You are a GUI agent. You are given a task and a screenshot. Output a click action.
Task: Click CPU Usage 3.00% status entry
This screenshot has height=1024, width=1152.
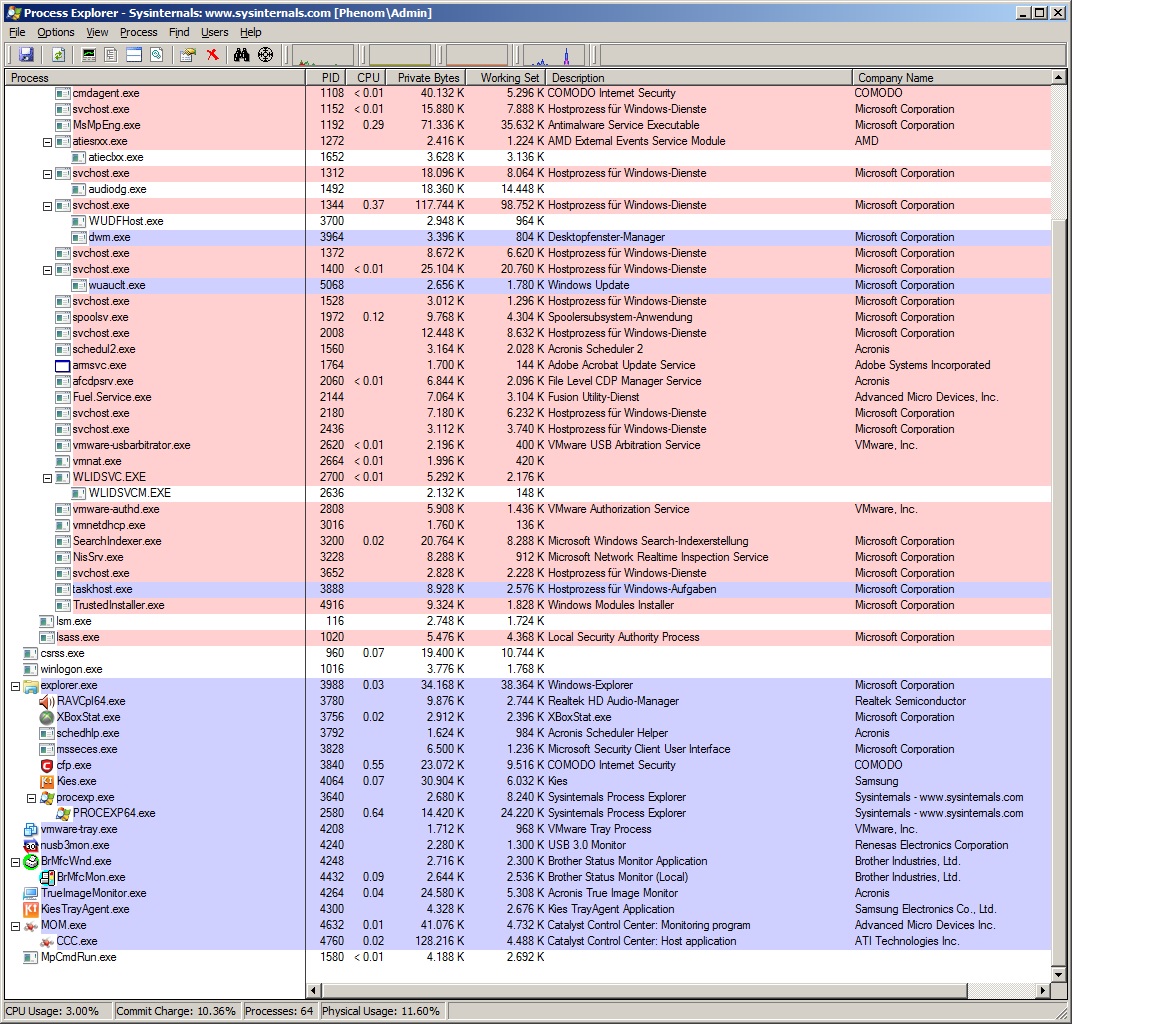pos(57,1012)
